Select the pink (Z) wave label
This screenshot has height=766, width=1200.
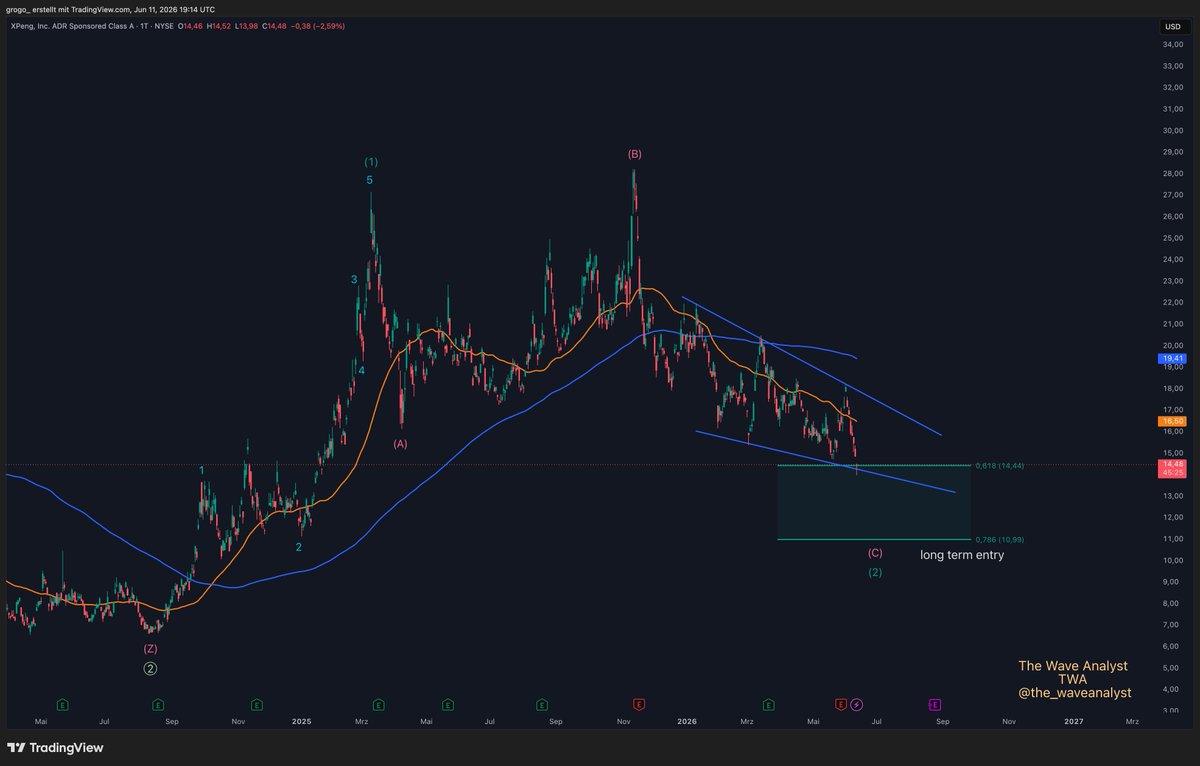coord(150,648)
